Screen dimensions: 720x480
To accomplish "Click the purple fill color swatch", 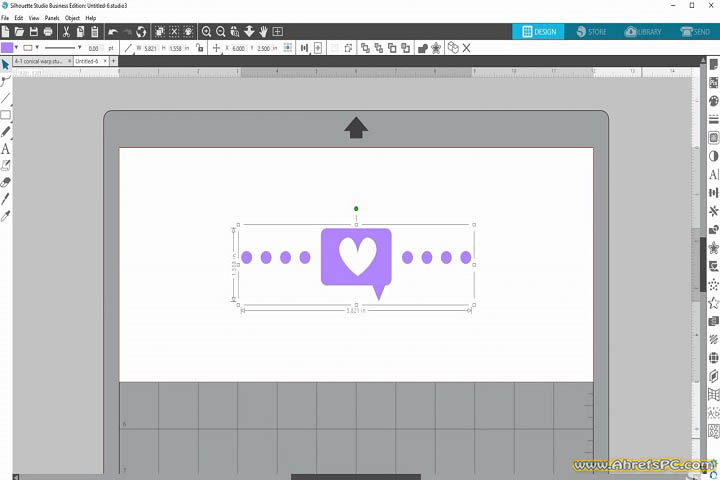I will point(7,48).
